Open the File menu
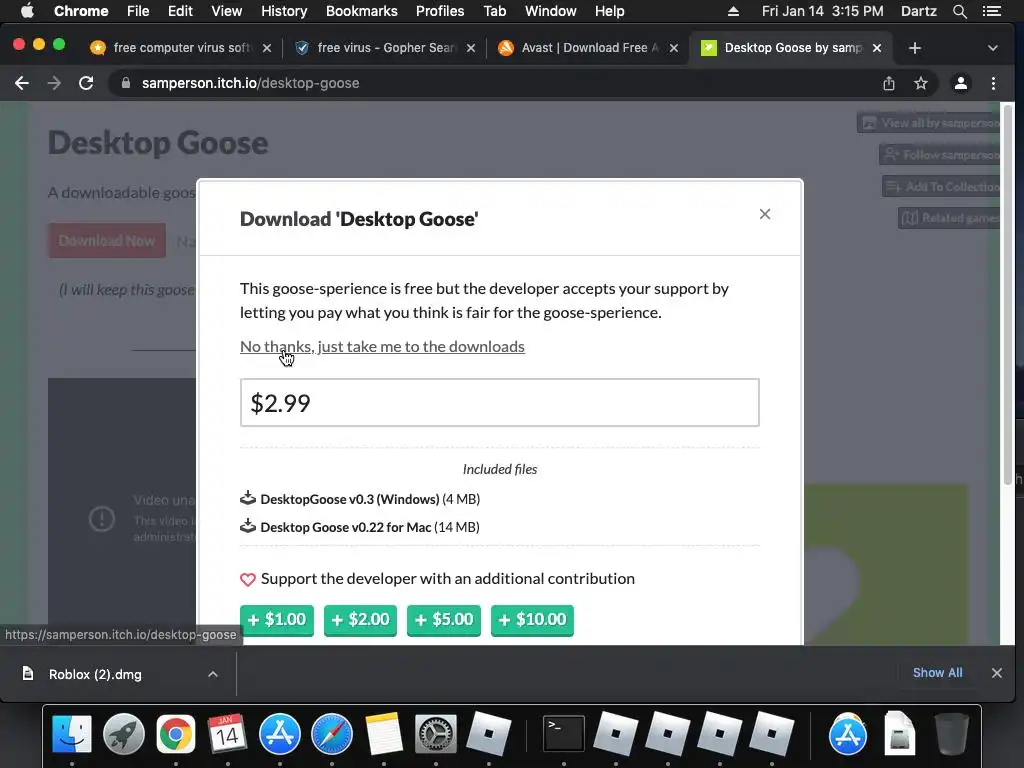Screen dimensions: 1024x768 tap(138, 11)
